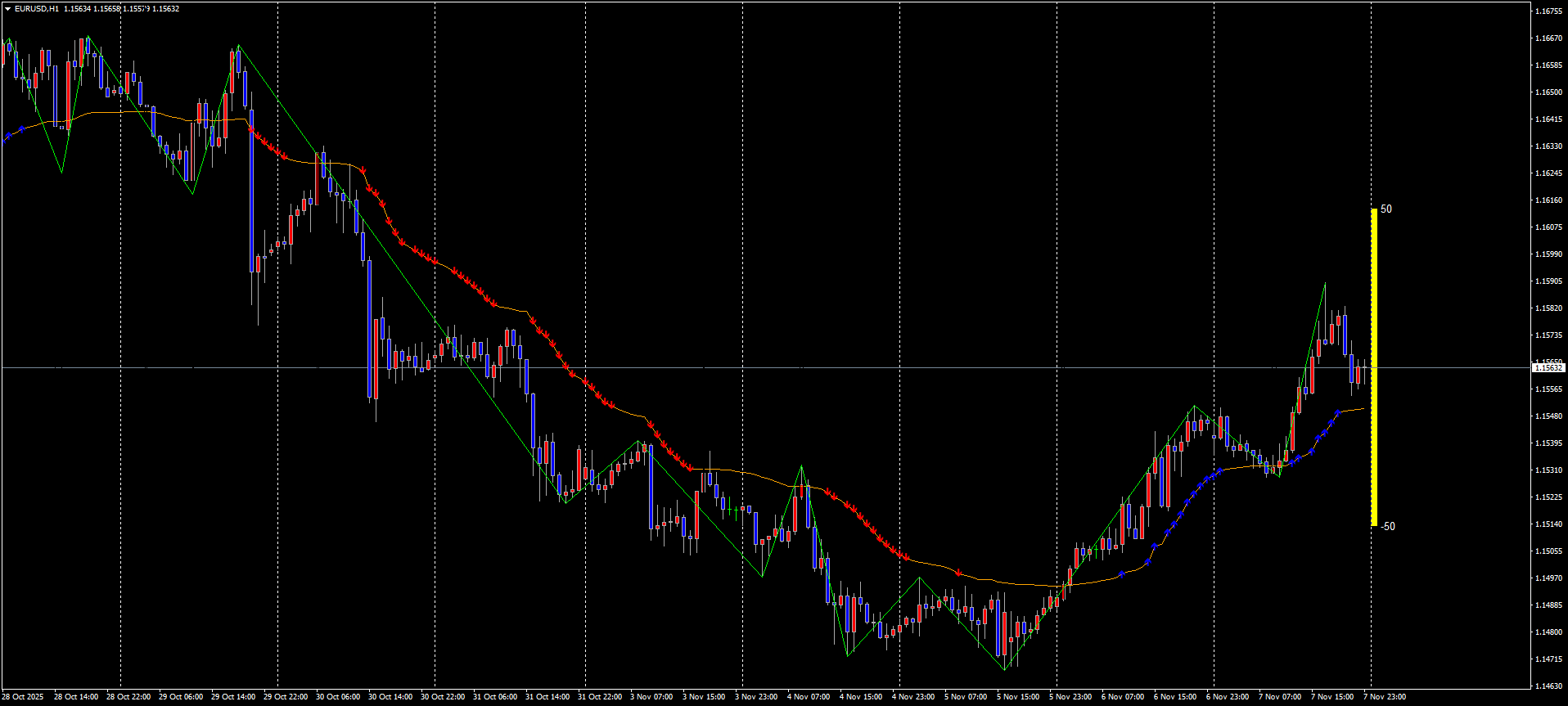
Task: Click the 28 Oct 2025 date label
Action: point(23,697)
